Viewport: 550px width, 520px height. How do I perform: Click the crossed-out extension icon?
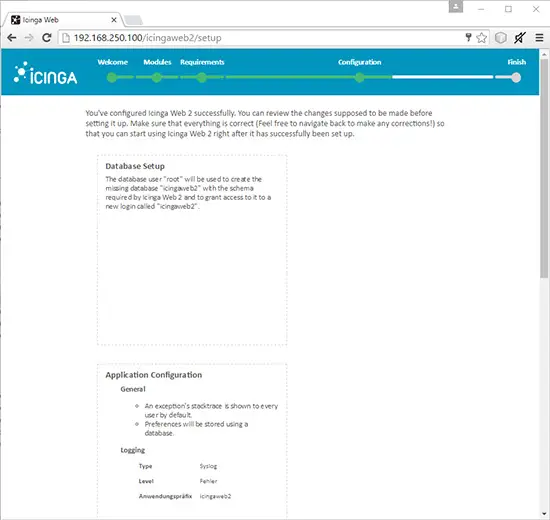point(519,38)
